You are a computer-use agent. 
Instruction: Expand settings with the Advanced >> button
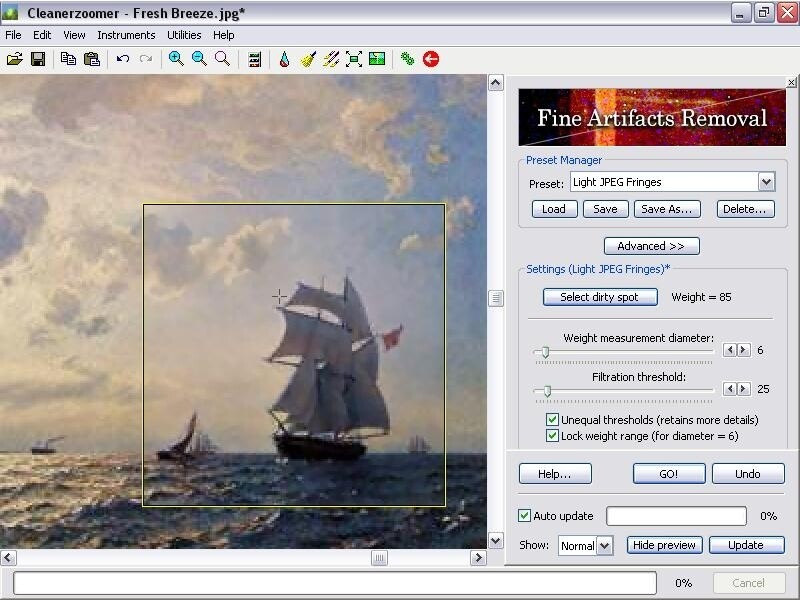pos(652,246)
